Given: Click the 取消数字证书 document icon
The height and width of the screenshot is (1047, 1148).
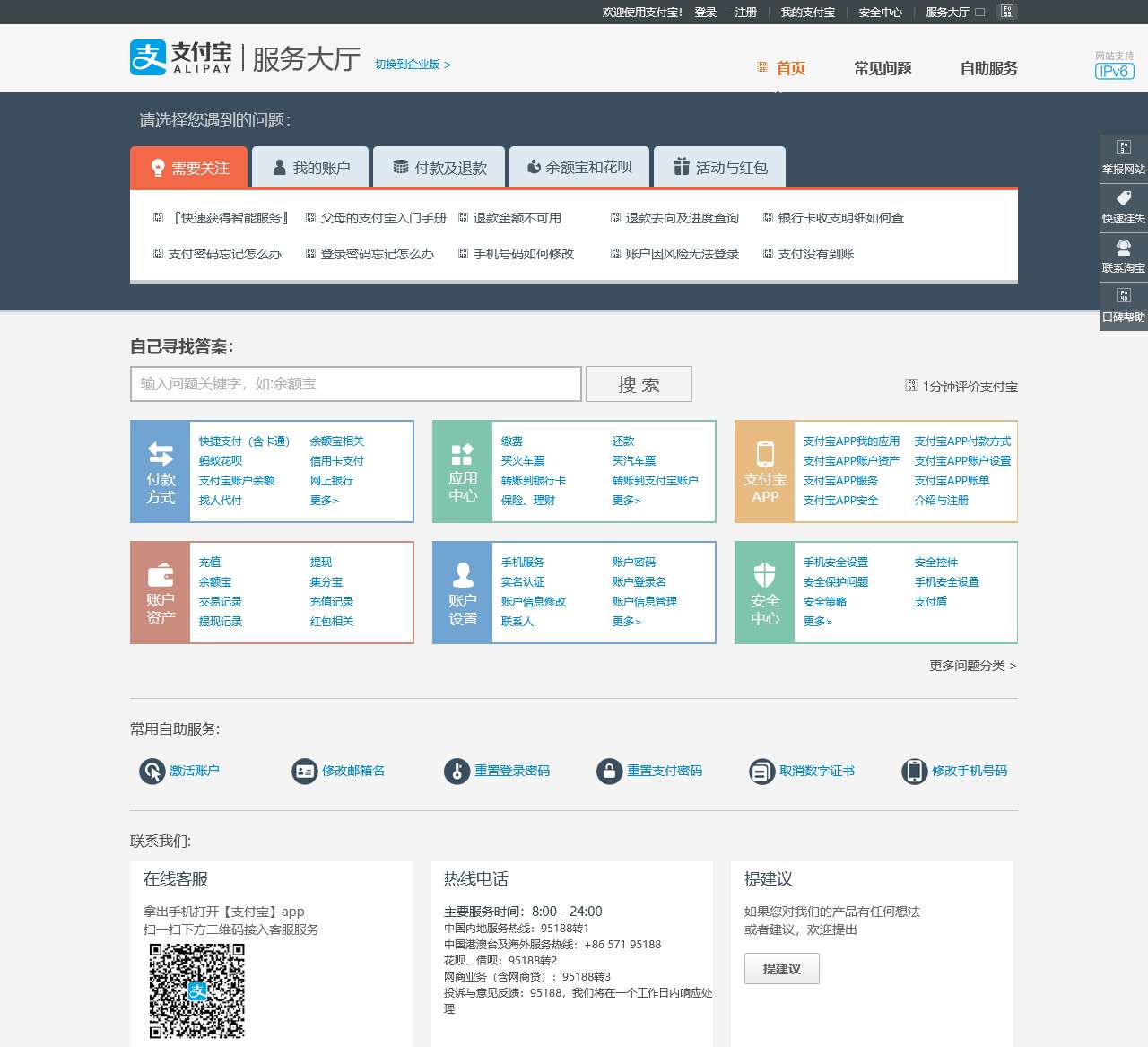Looking at the screenshot, I should coord(762,772).
